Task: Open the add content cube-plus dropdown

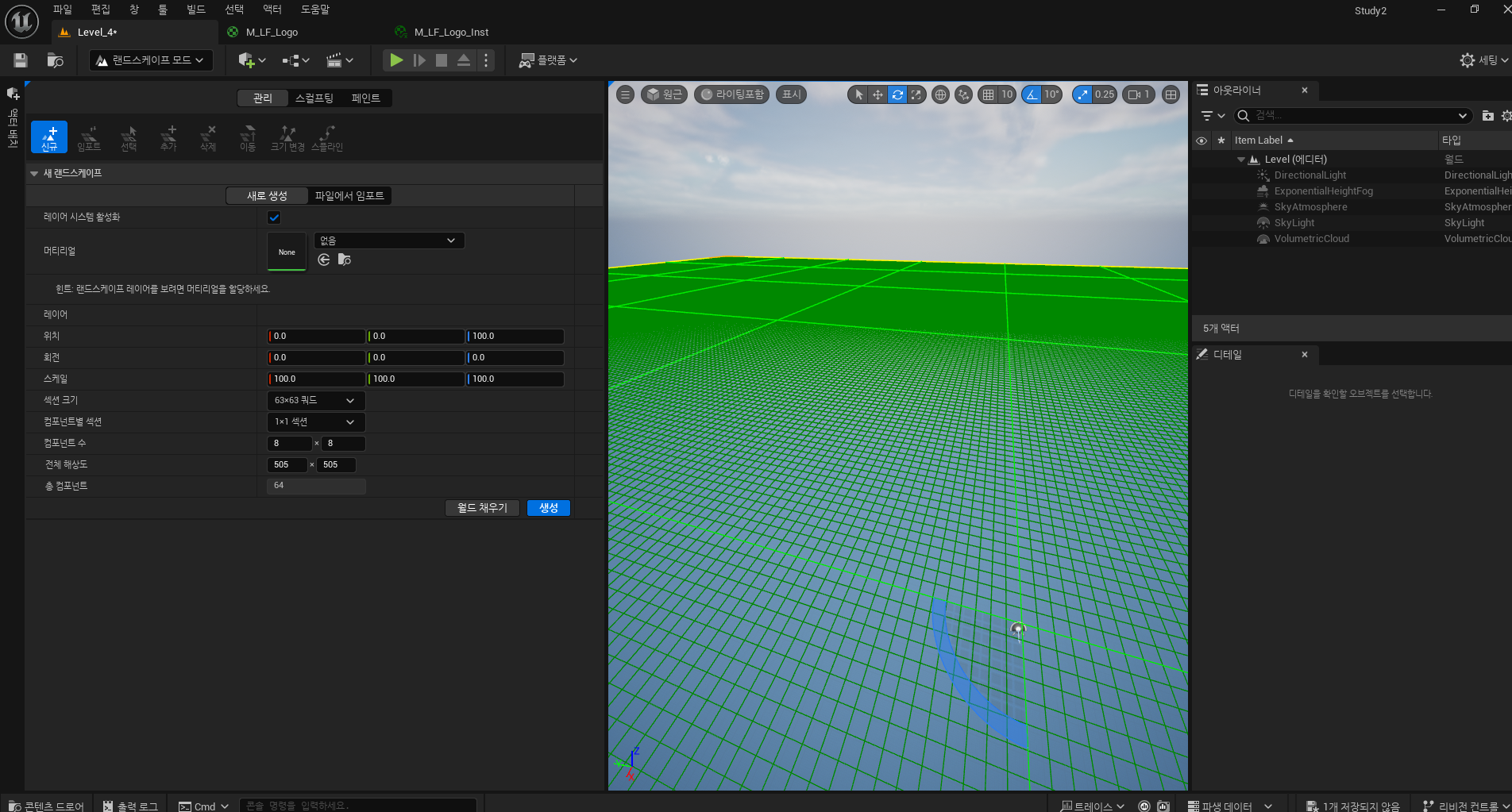Action: [x=252, y=60]
